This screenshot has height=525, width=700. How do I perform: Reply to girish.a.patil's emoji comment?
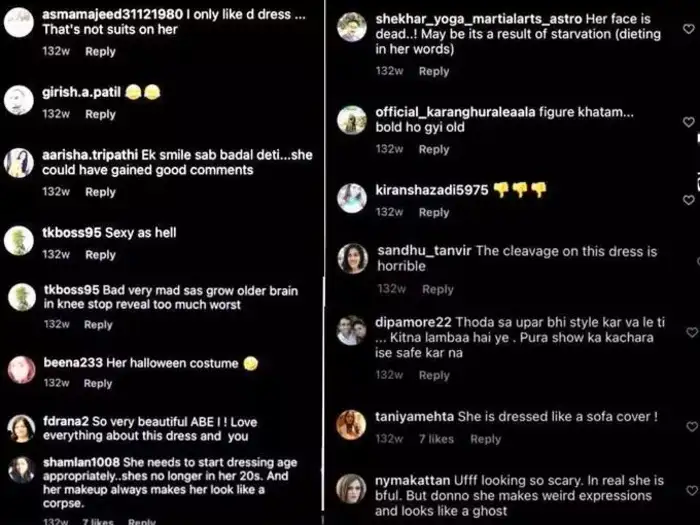[x=100, y=115]
